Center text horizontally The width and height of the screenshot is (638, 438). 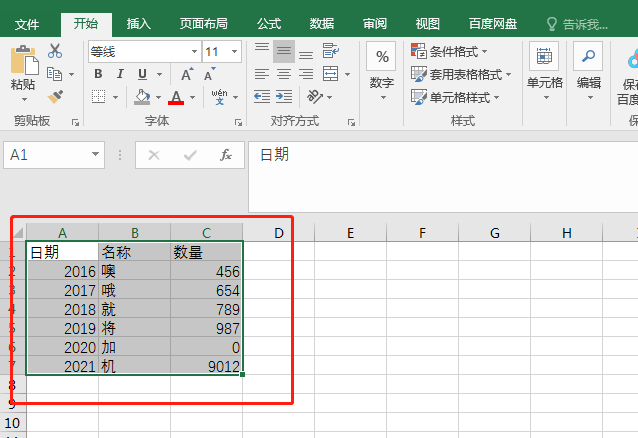[x=284, y=74]
